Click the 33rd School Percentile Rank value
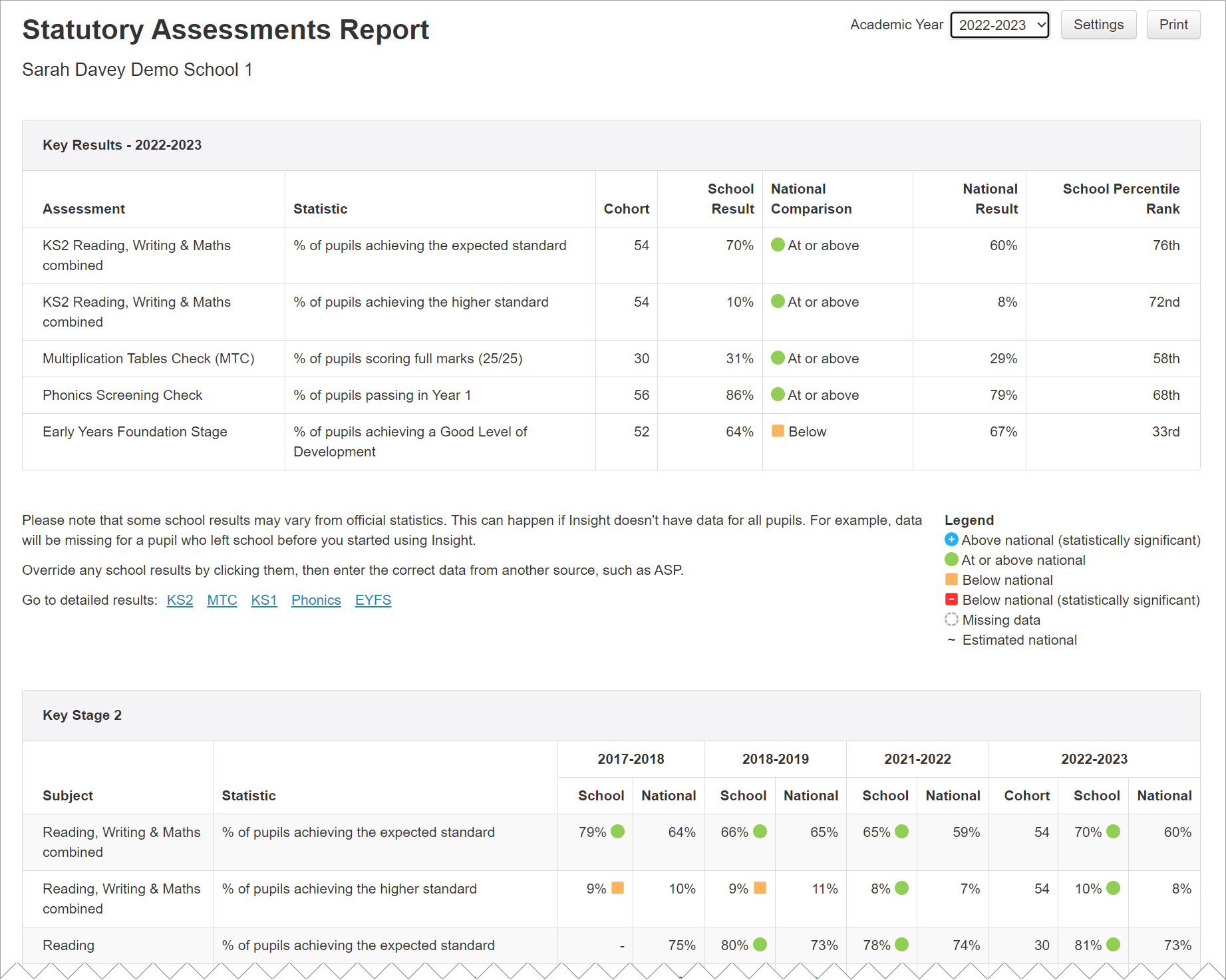 coord(1165,432)
